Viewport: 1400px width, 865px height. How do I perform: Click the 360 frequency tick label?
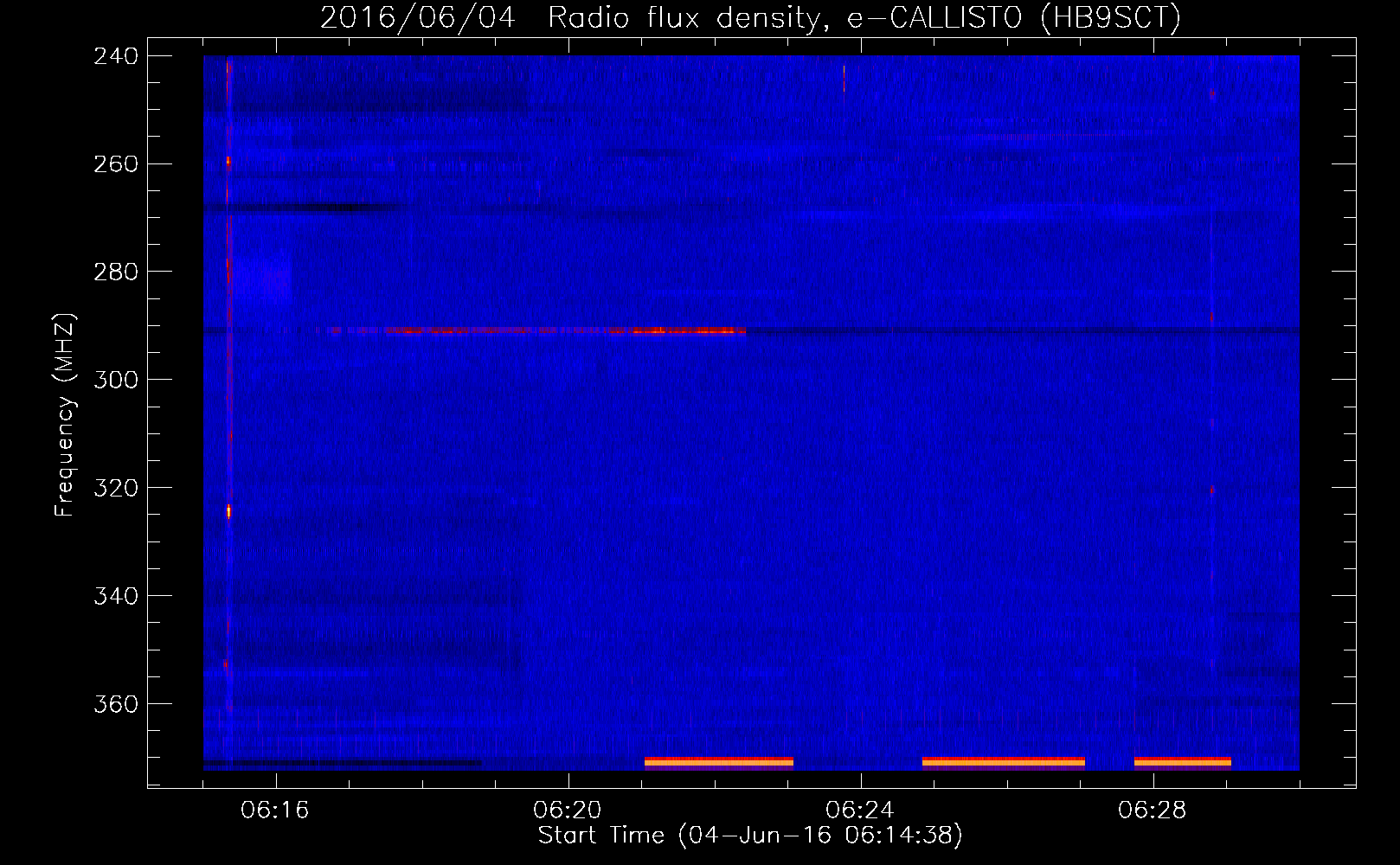pos(116,705)
